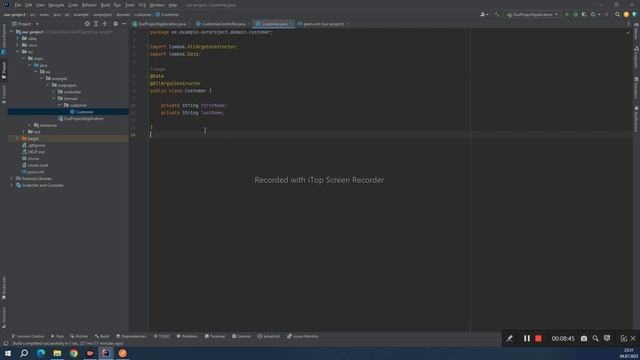Click in the editor after lastName field
Viewport: 640px width, 360px height.
[x=225, y=113]
